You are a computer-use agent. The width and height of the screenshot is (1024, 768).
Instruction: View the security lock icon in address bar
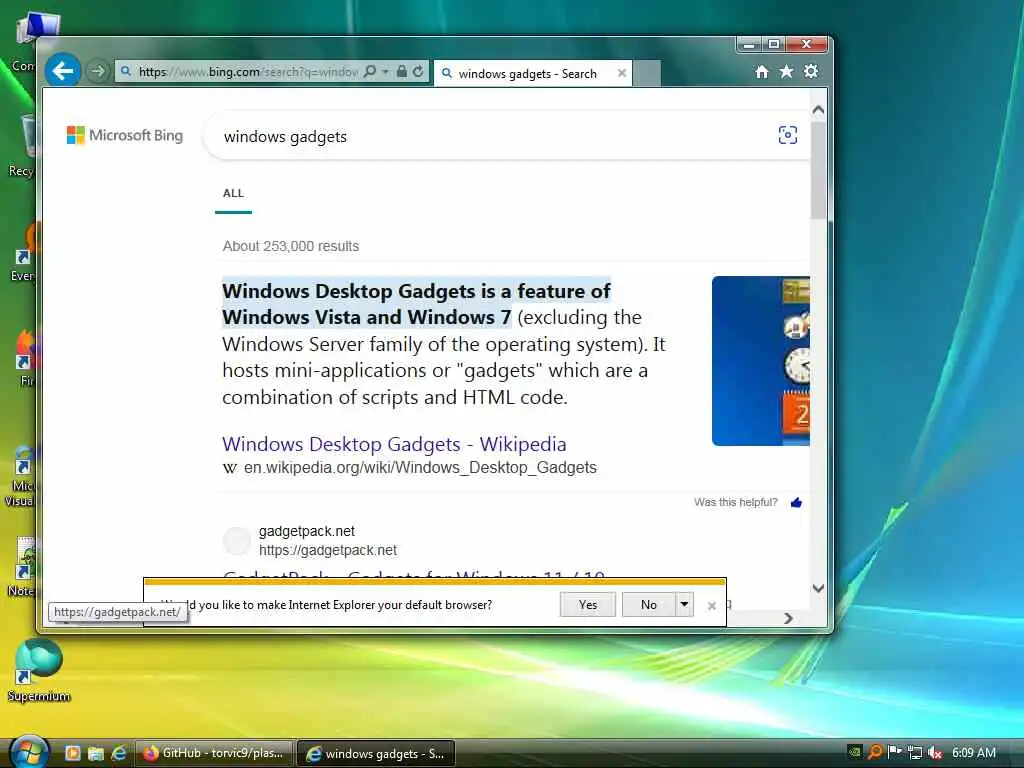[402, 71]
